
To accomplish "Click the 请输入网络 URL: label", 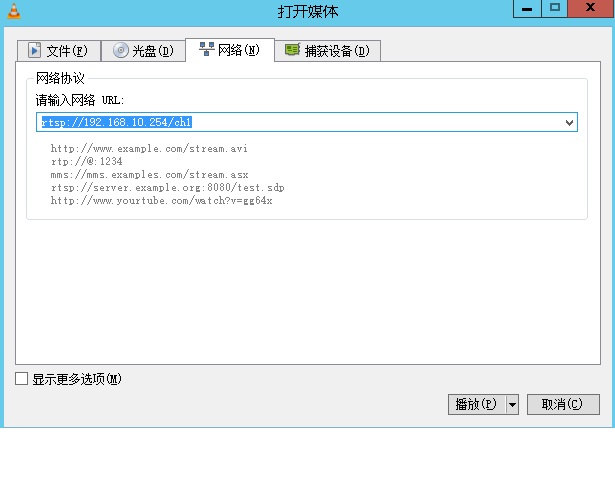I will pyautogui.click(x=80, y=100).
